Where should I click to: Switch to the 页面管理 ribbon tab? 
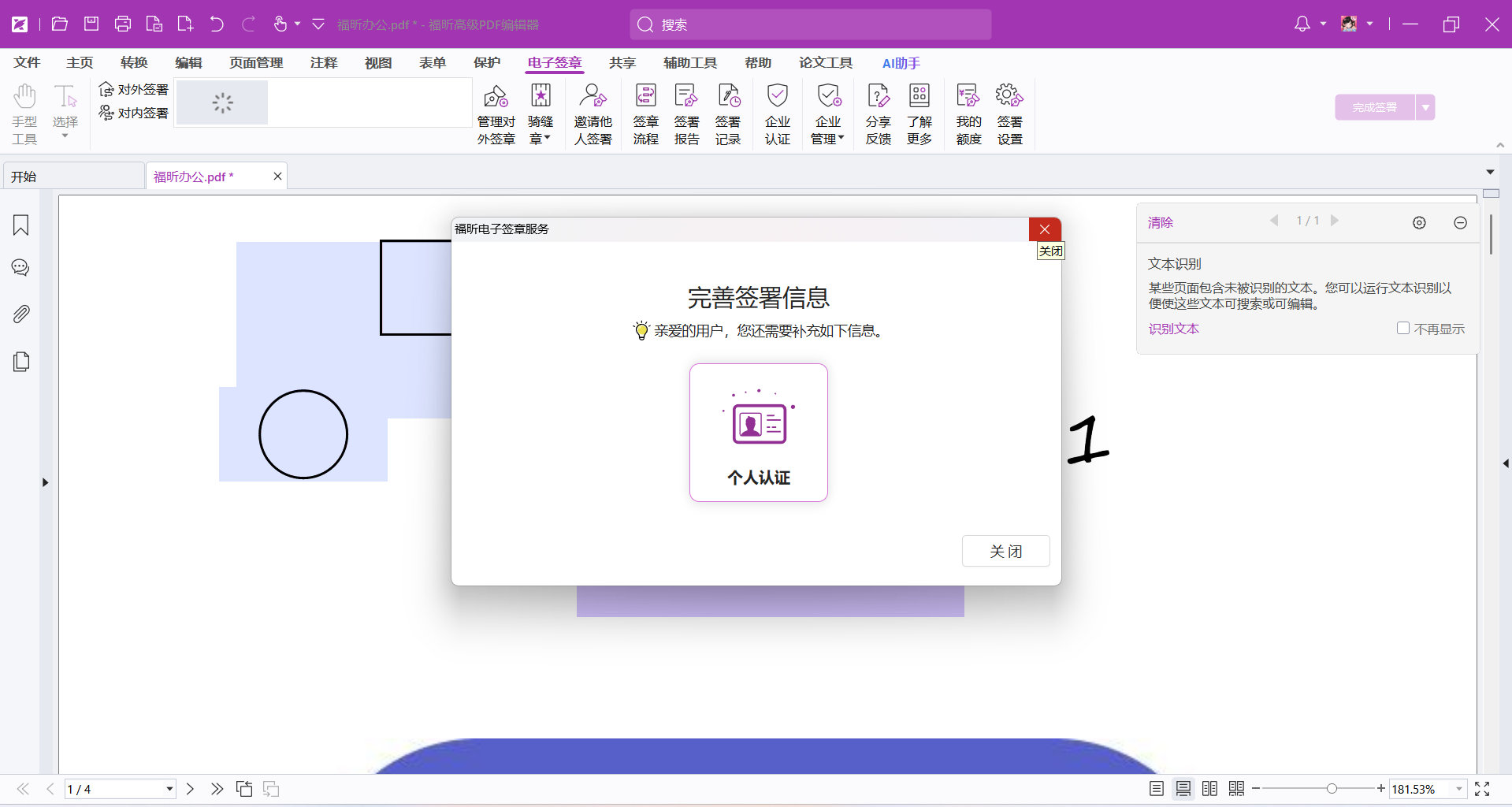point(256,63)
